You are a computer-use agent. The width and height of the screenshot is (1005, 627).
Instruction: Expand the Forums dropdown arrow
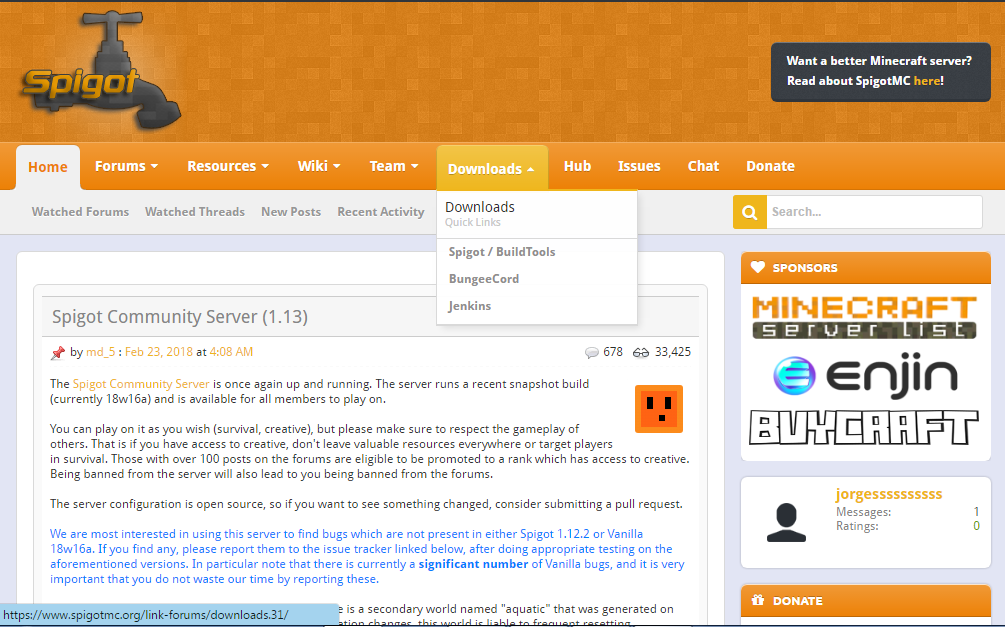coord(154,167)
